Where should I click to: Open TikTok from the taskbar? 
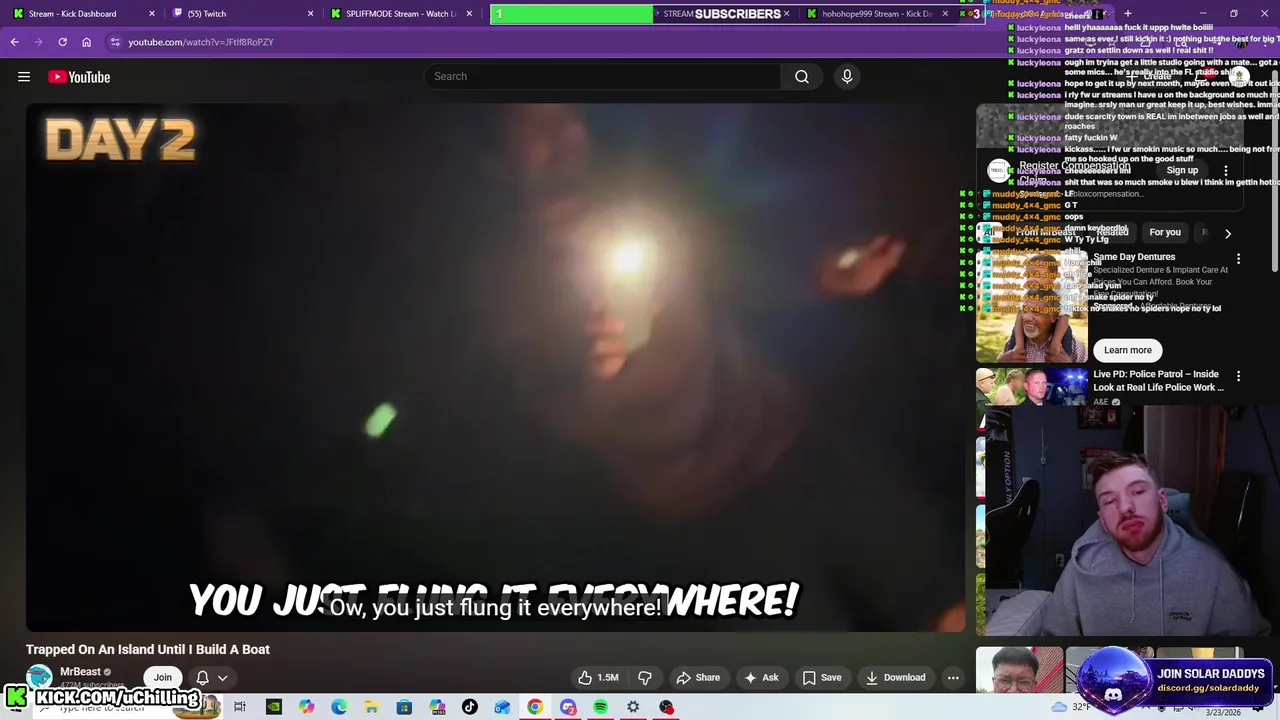470,707
